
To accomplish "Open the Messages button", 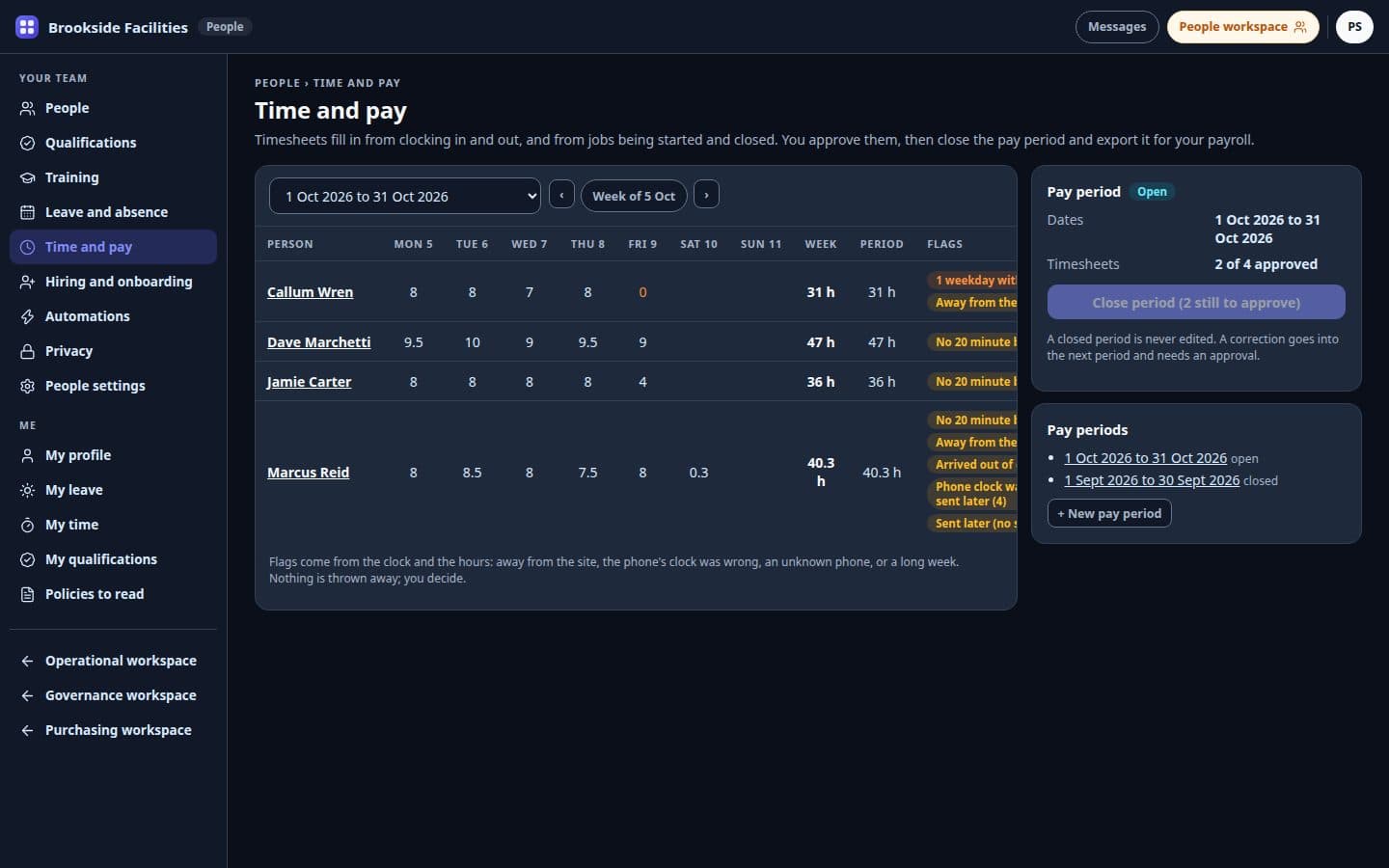I will click(x=1117, y=27).
